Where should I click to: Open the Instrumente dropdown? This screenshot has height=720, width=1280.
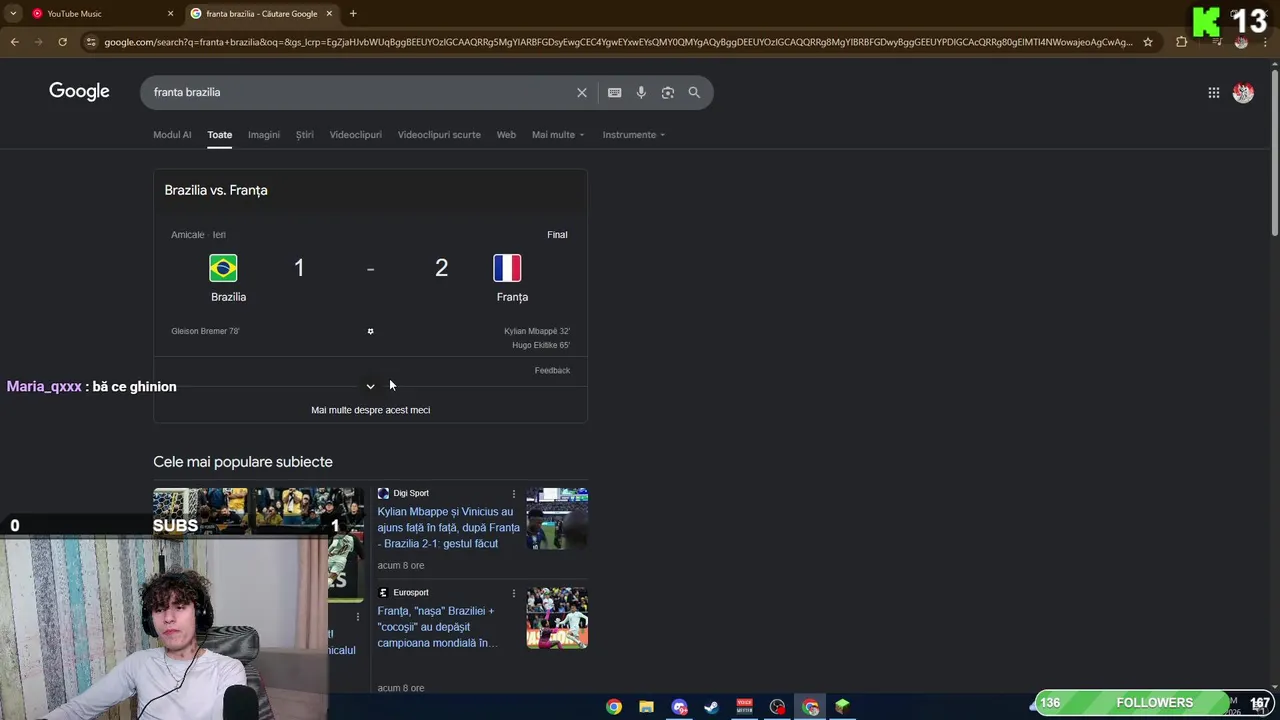633,135
